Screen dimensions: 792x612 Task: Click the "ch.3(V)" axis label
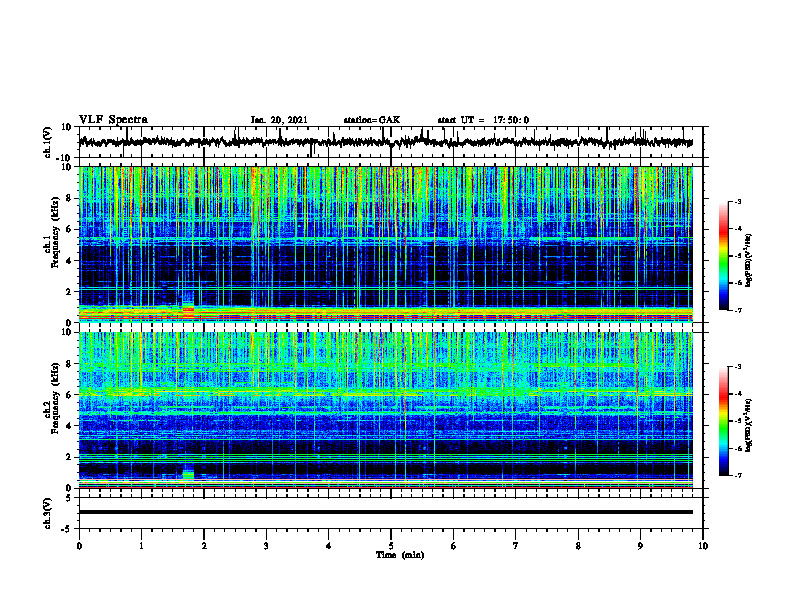coord(48,514)
